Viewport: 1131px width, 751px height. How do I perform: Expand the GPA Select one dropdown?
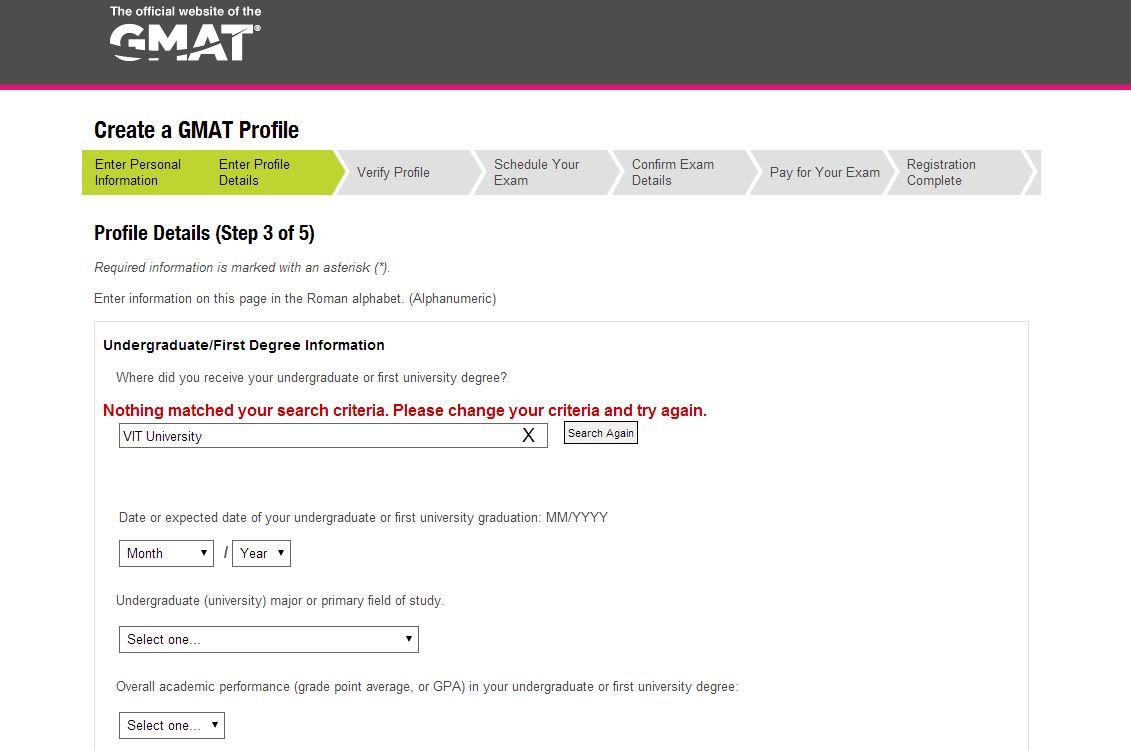pyautogui.click(x=171, y=725)
